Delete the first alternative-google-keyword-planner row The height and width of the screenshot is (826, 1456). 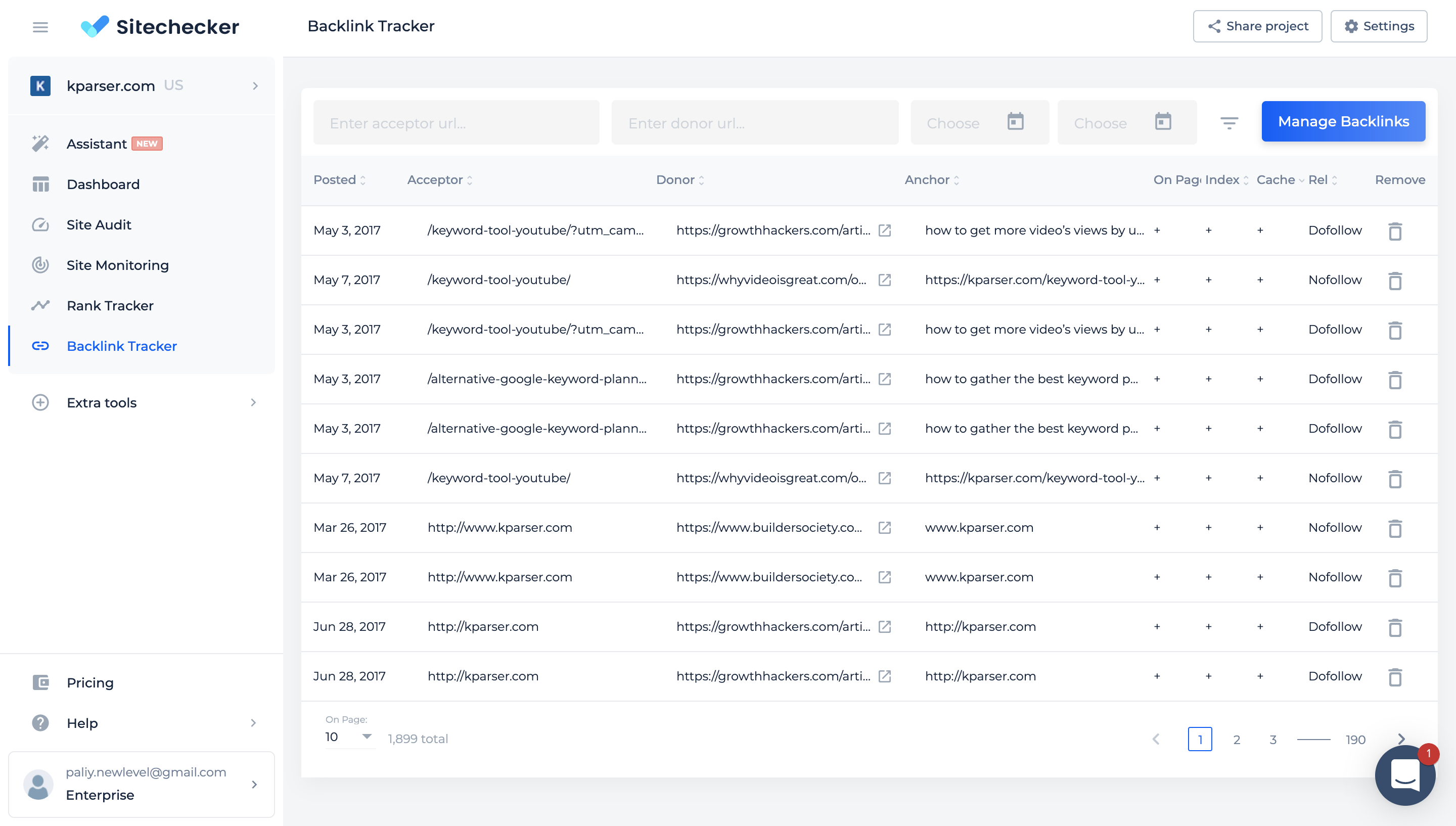click(x=1395, y=380)
